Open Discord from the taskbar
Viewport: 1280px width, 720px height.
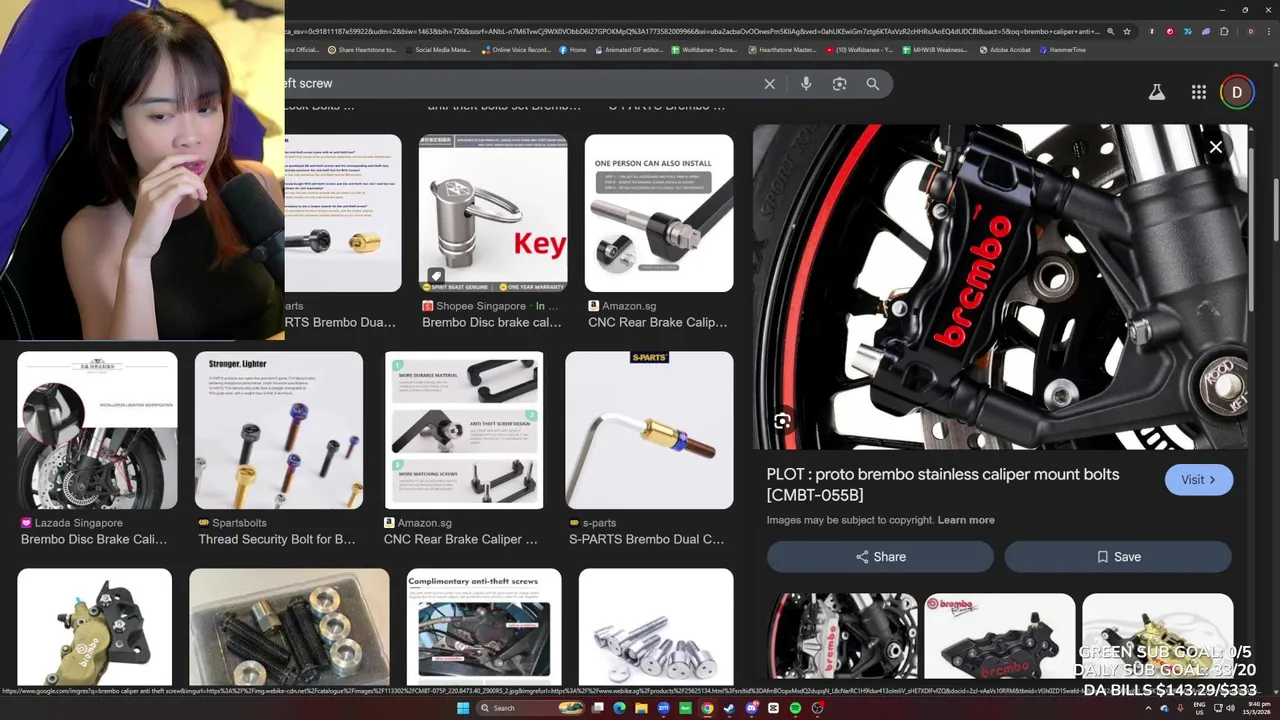pyautogui.click(x=751, y=708)
